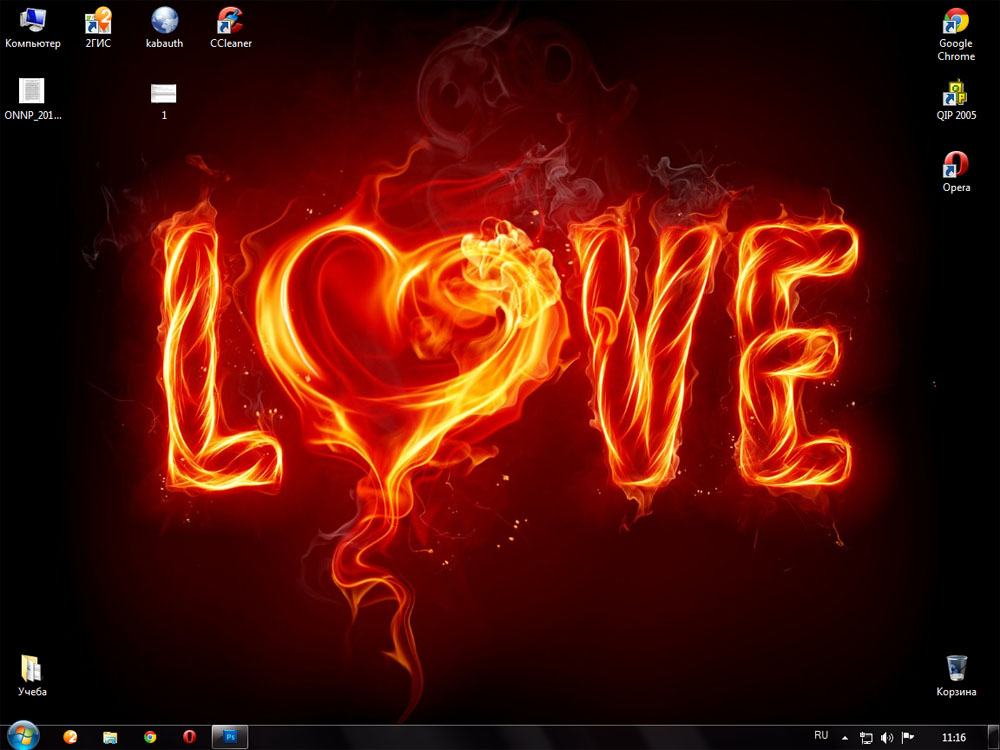Click the RU language indicator
This screenshot has width=1000, height=750.
pyautogui.click(x=821, y=736)
